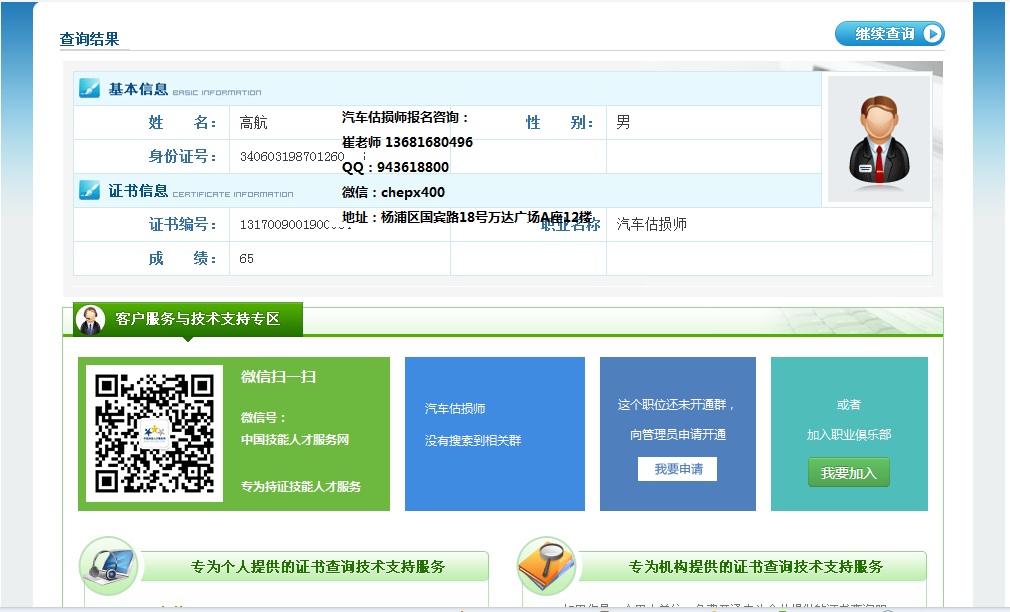Click the pencil icon beside 基本信息
This screenshot has width=1010, height=612.
pos(90,88)
